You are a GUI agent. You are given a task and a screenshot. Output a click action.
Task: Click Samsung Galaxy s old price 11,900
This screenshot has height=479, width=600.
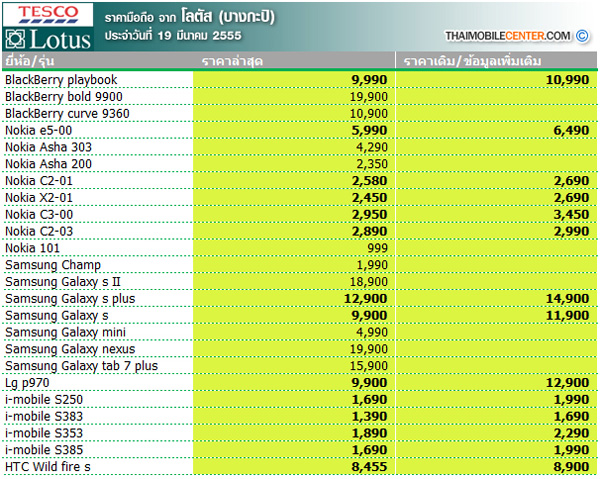[x=567, y=316]
